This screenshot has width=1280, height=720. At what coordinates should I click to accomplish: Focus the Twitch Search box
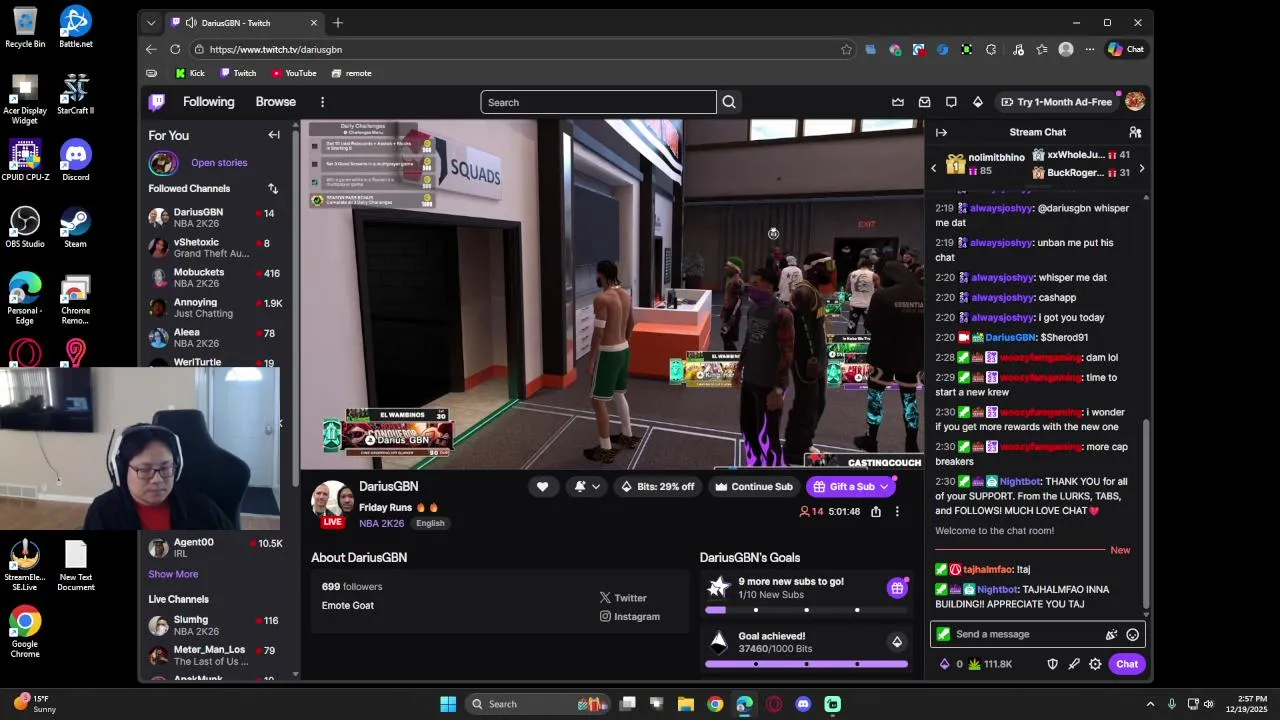point(598,102)
